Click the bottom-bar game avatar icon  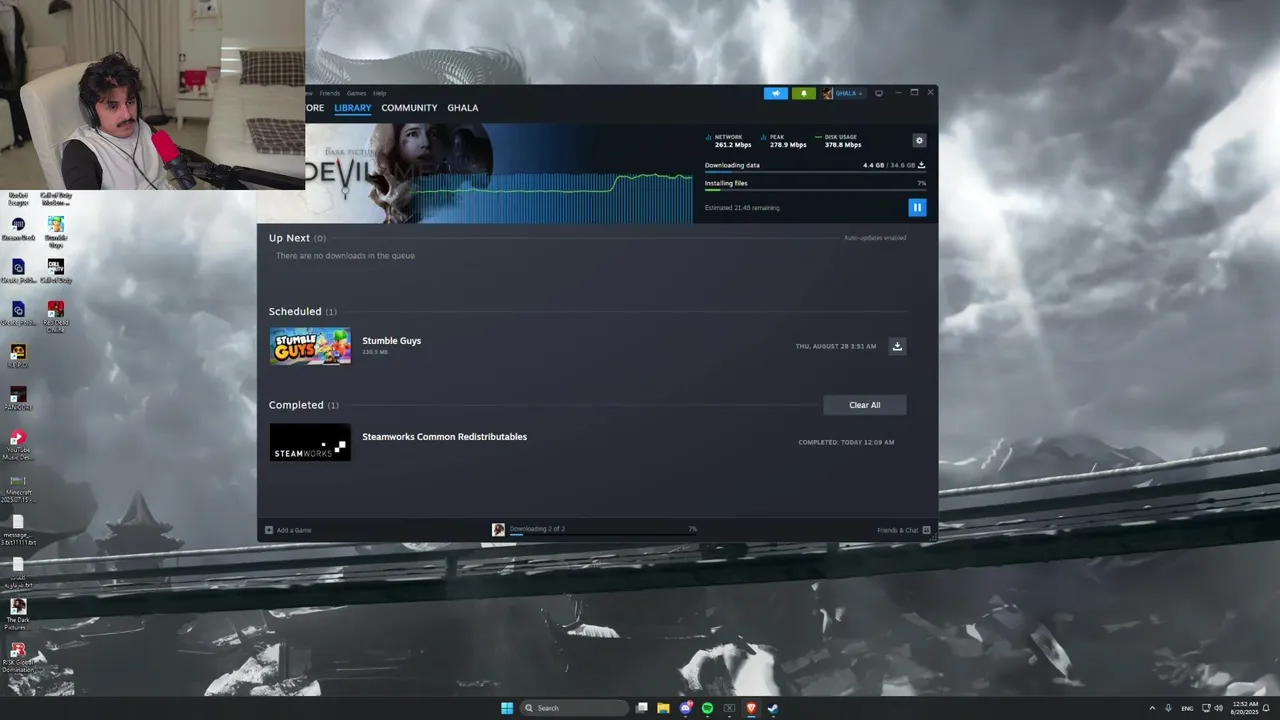pyautogui.click(x=498, y=530)
